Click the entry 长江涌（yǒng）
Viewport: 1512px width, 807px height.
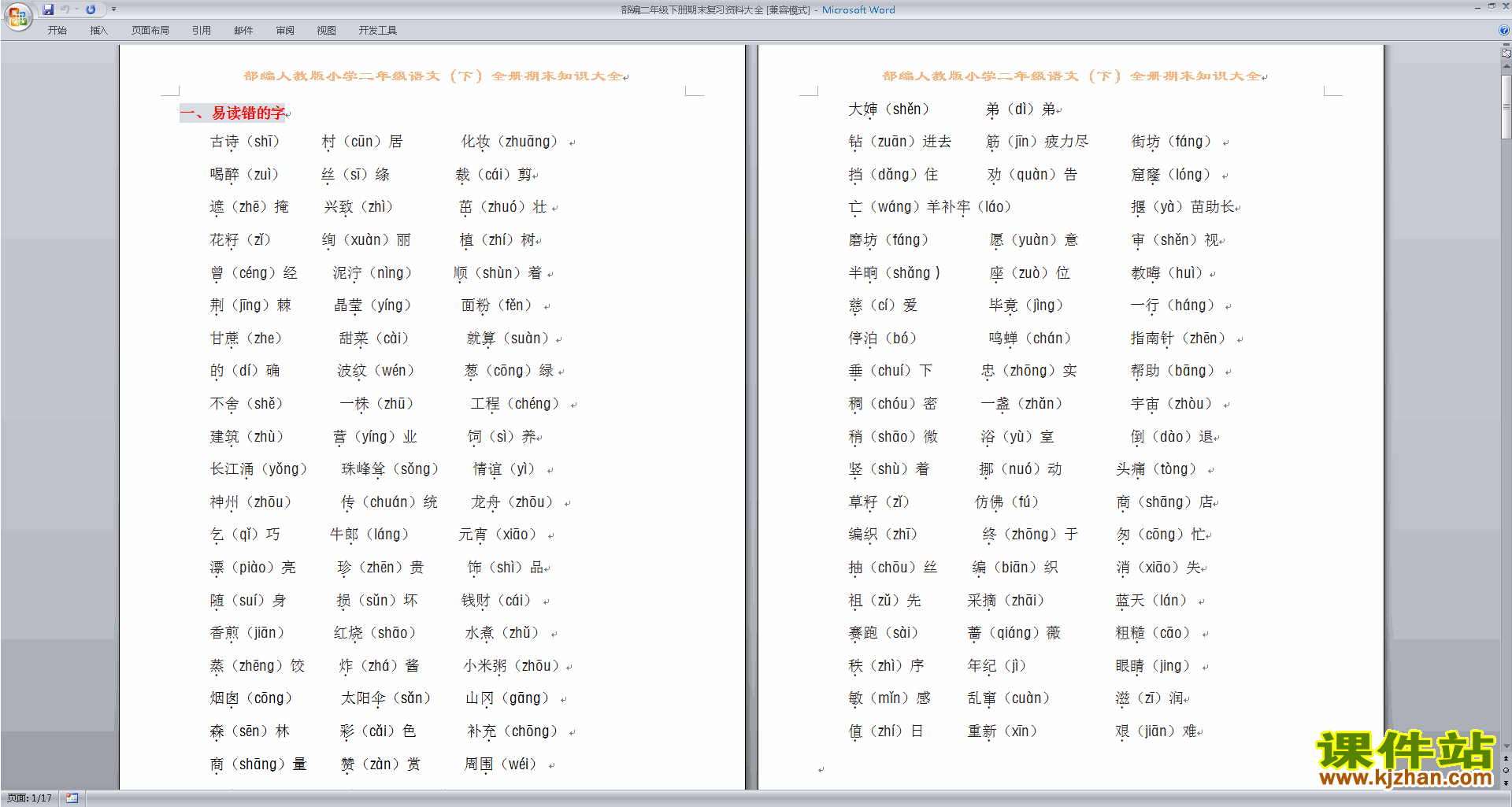pos(258,469)
